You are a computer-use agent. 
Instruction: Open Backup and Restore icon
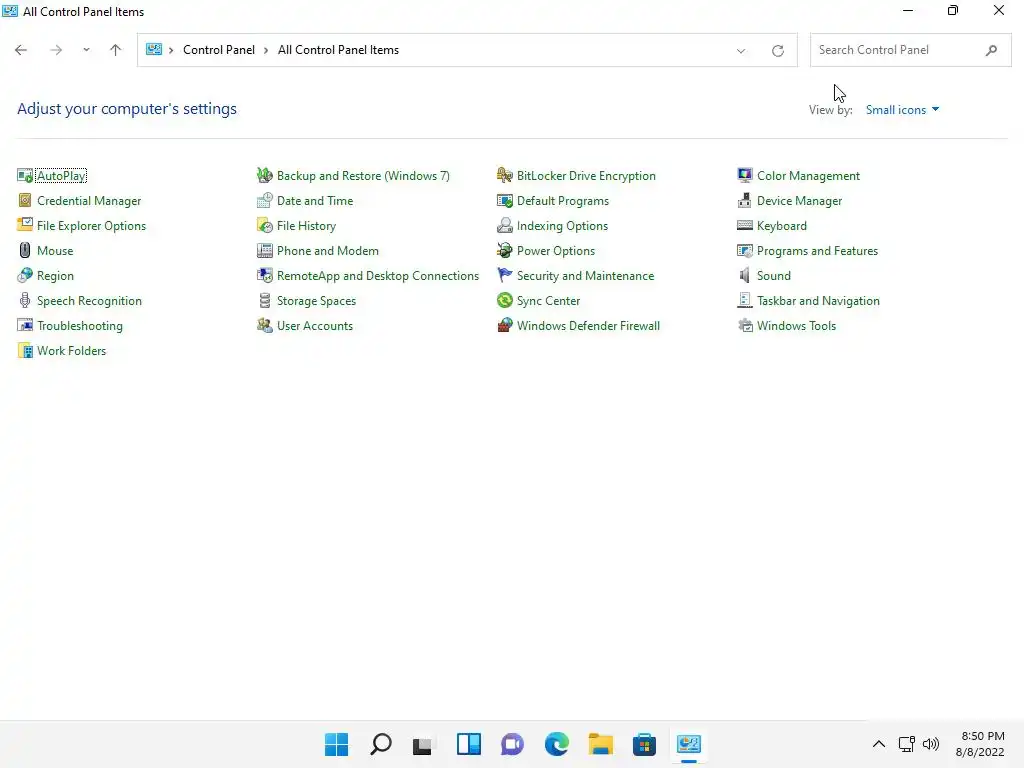point(264,176)
